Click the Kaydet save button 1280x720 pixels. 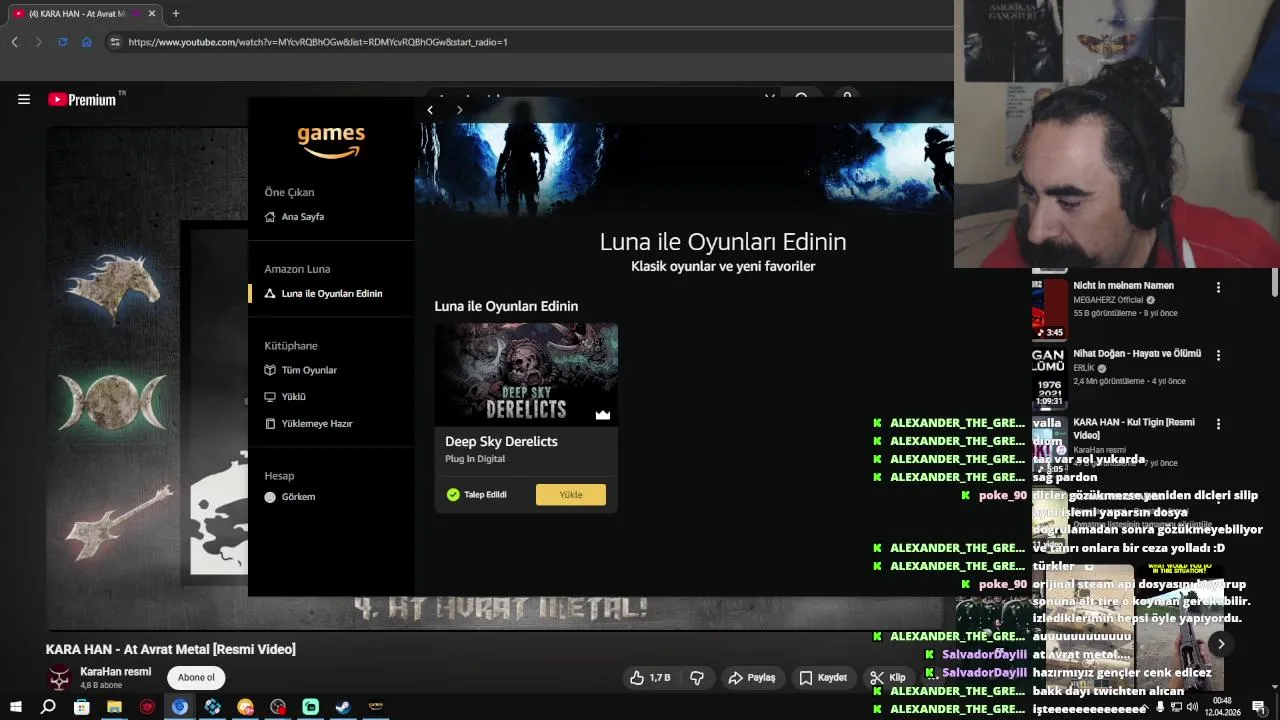coord(823,678)
